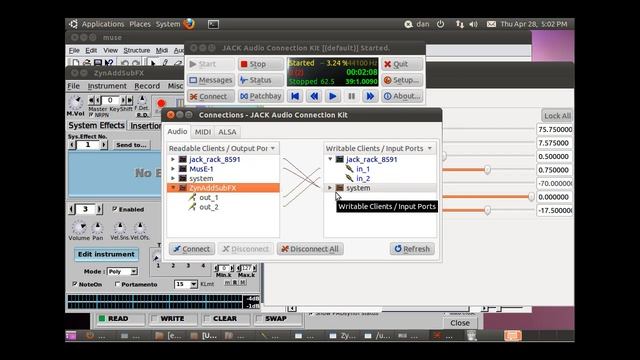The image size is (640, 360).
Task: Click the network icon in top panel
Action: [x=460, y=24]
